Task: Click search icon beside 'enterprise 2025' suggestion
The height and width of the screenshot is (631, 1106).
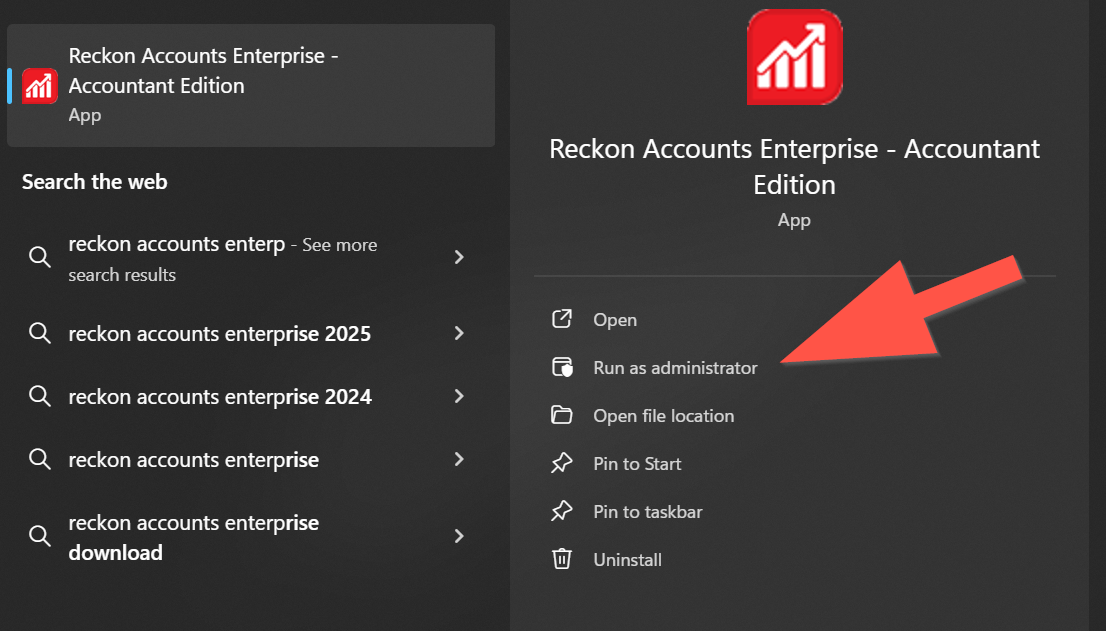Action: click(40, 333)
